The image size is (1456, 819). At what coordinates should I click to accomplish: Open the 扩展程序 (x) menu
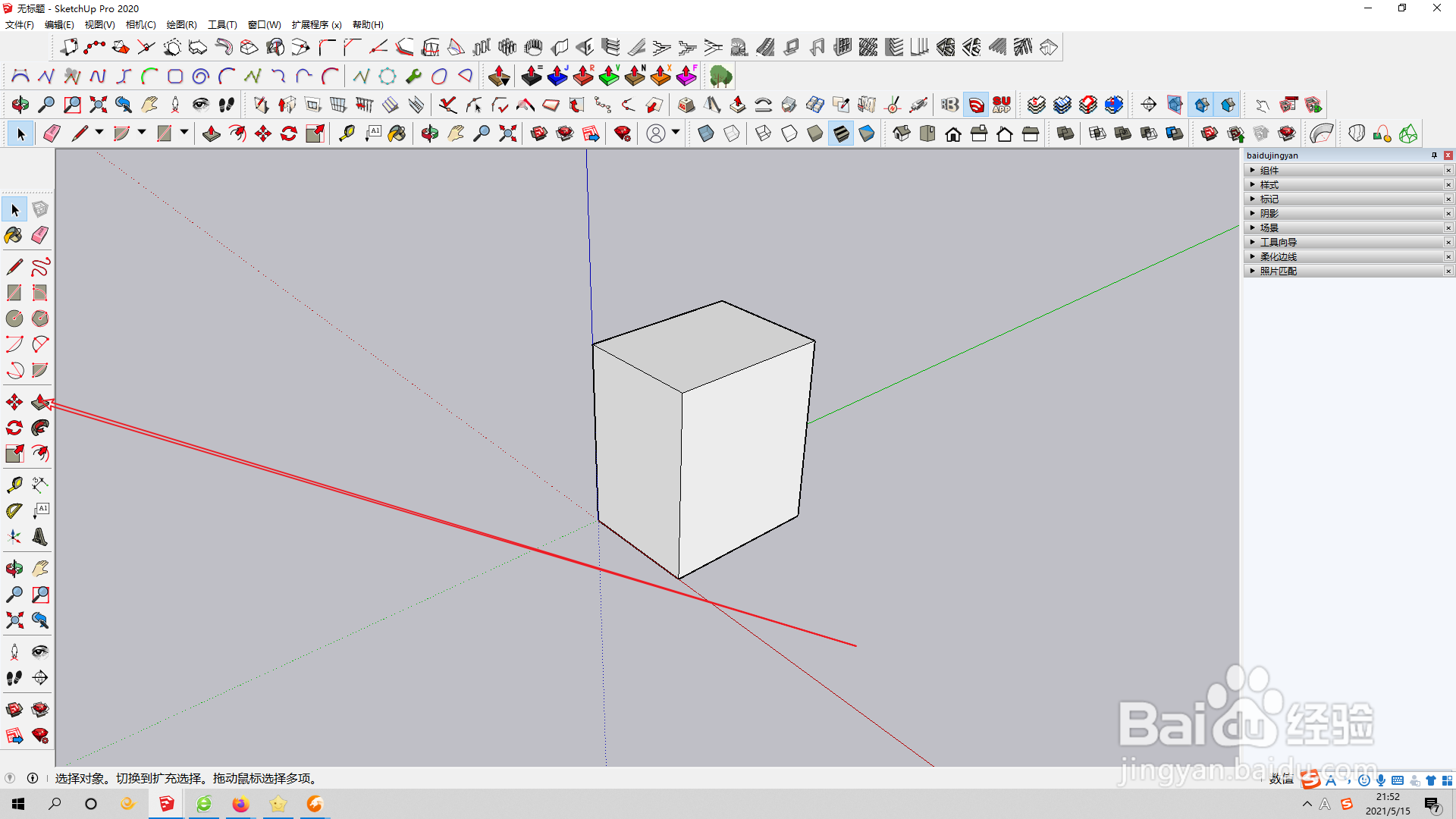(316, 25)
